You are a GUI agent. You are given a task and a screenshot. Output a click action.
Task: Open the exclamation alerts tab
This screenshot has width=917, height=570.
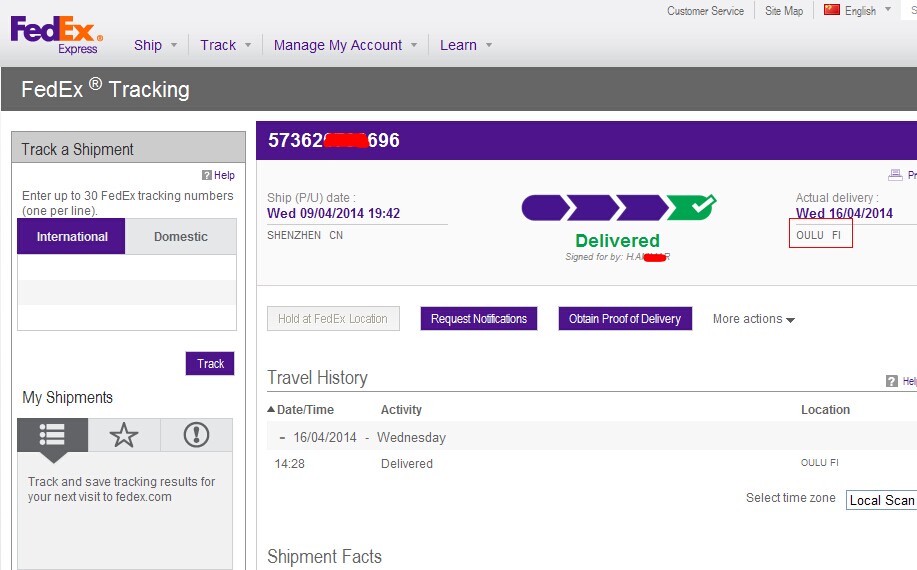[196, 434]
